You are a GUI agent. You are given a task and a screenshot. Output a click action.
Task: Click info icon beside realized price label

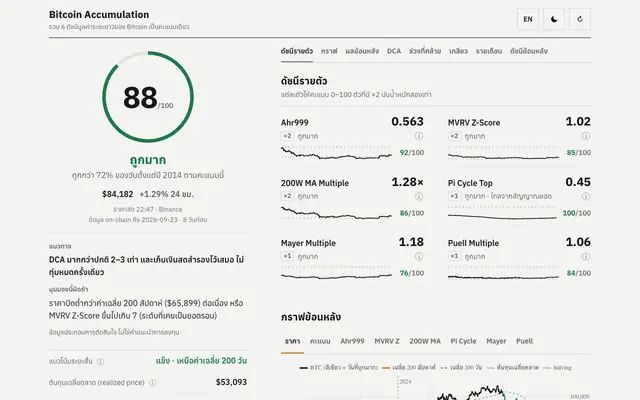pyautogui.click(x=153, y=383)
